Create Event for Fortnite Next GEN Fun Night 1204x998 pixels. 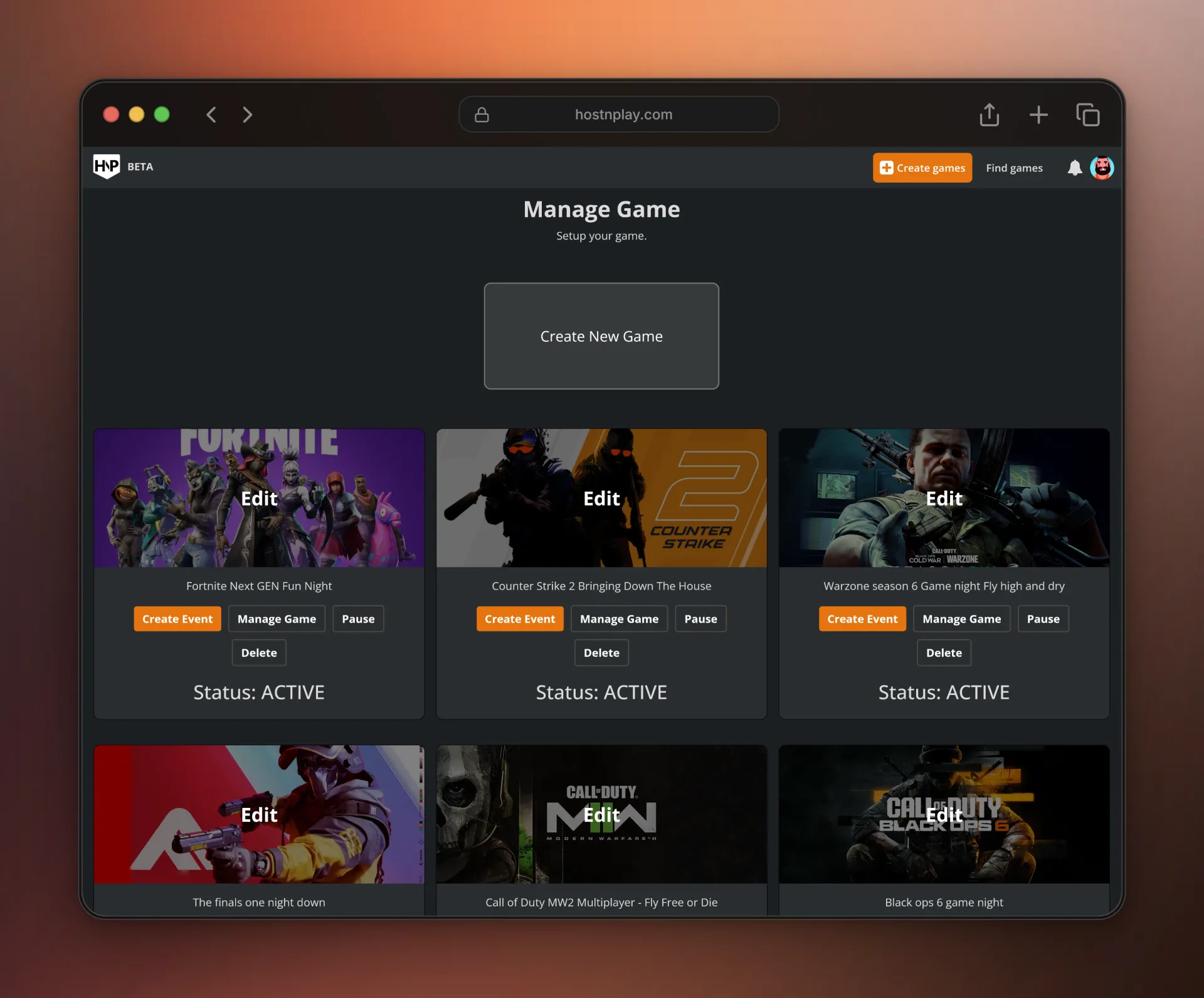click(177, 618)
